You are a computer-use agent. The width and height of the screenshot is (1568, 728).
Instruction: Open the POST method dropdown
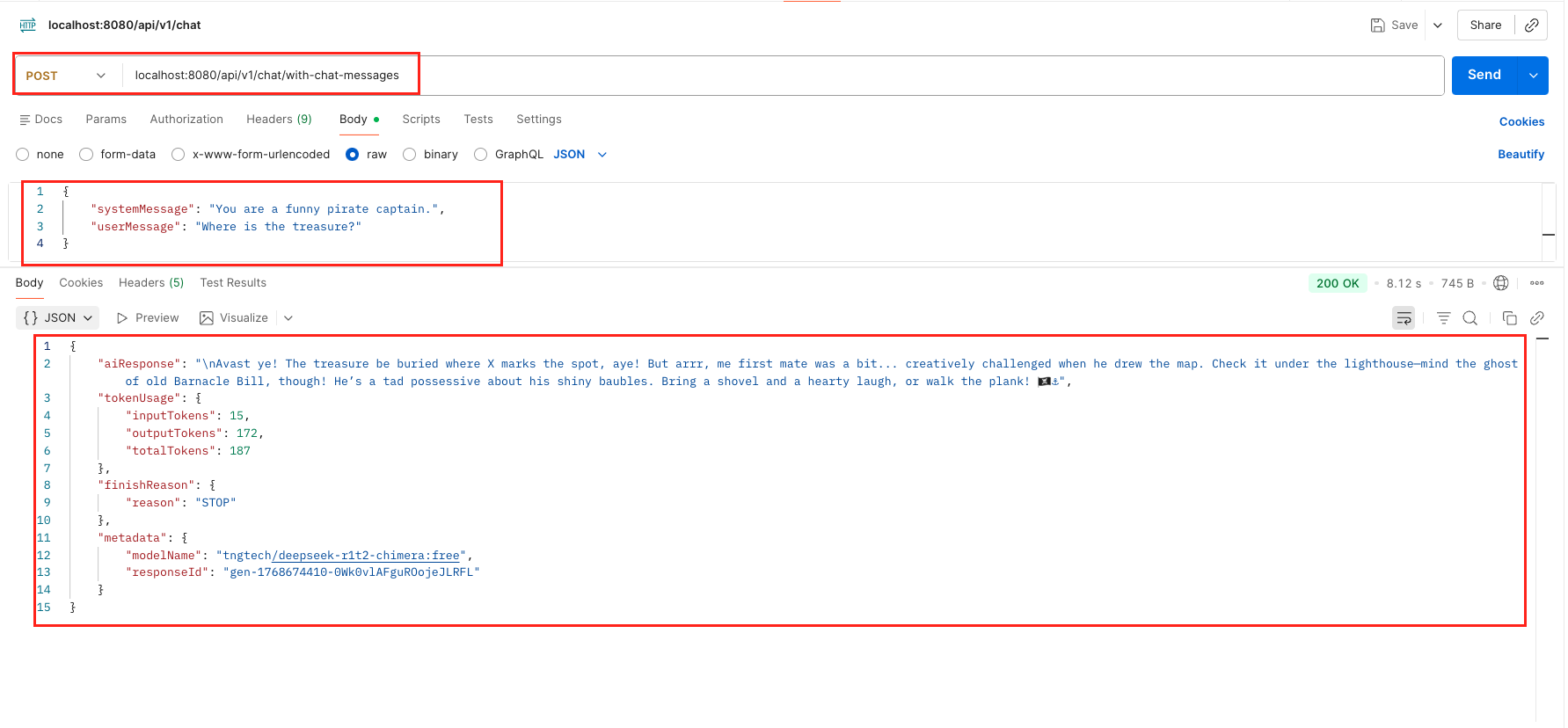(x=66, y=76)
